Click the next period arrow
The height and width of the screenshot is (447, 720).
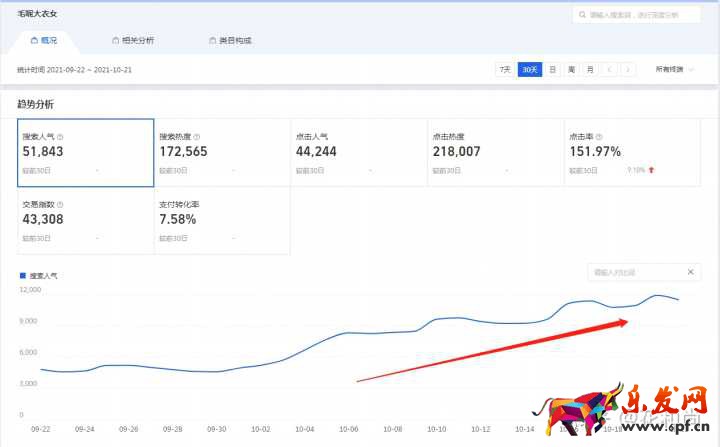pyautogui.click(x=627, y=70)
